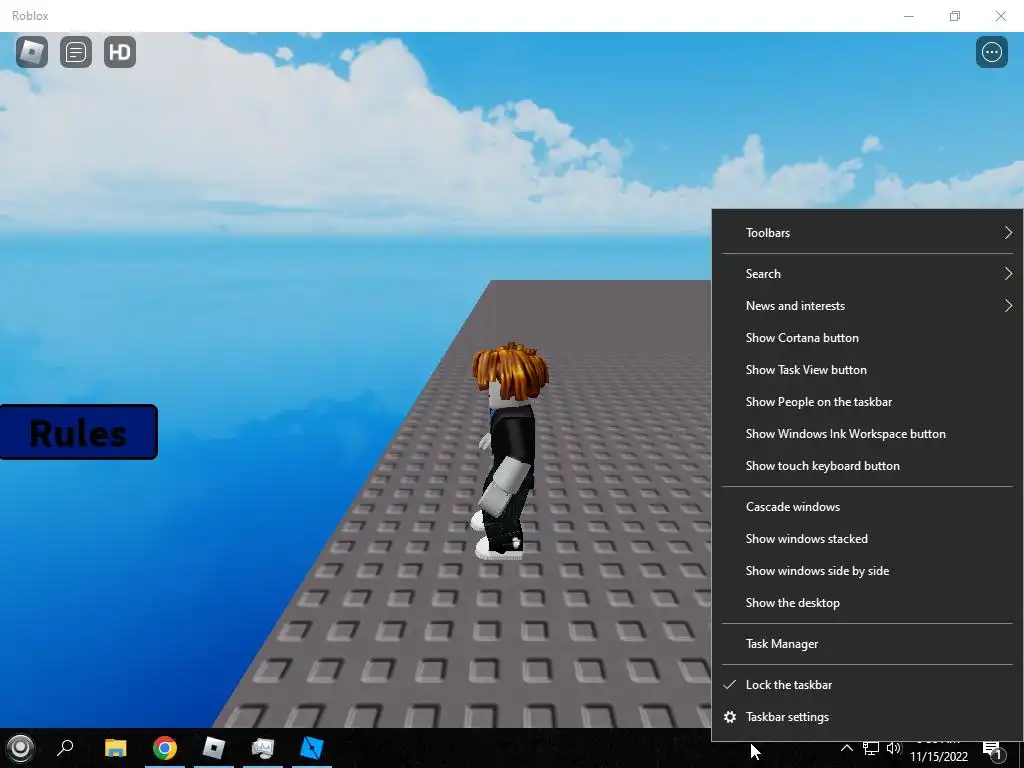Image resolution: width=1024 pixels, height=768 pixels.
Task: Toggle Show Windows Ink Workspace button
Action: [x=867, y=434]
